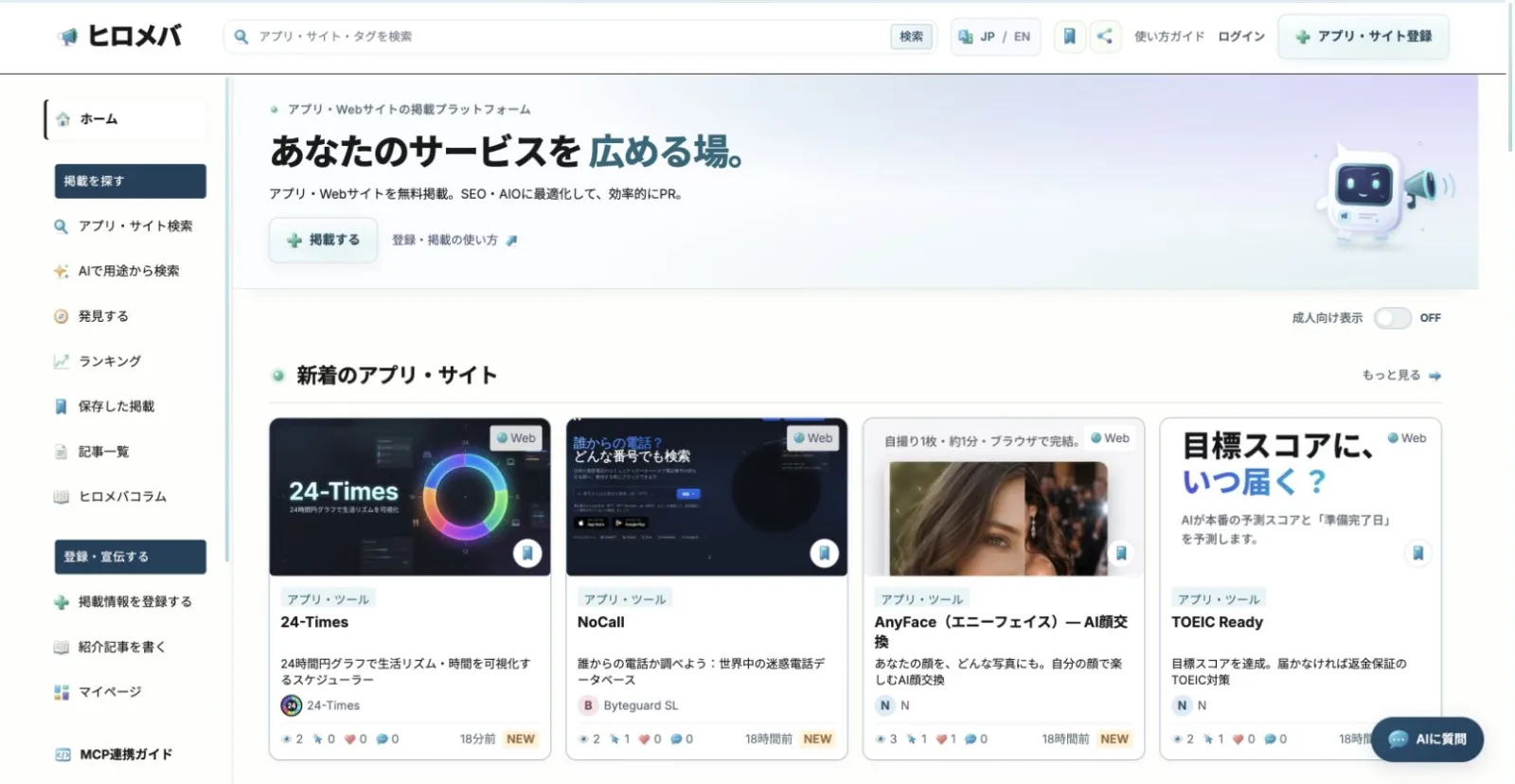The image size is (1515, 784).
Task: Click アプリ・ツール tag on NoCall card
Action: (625, 598)
